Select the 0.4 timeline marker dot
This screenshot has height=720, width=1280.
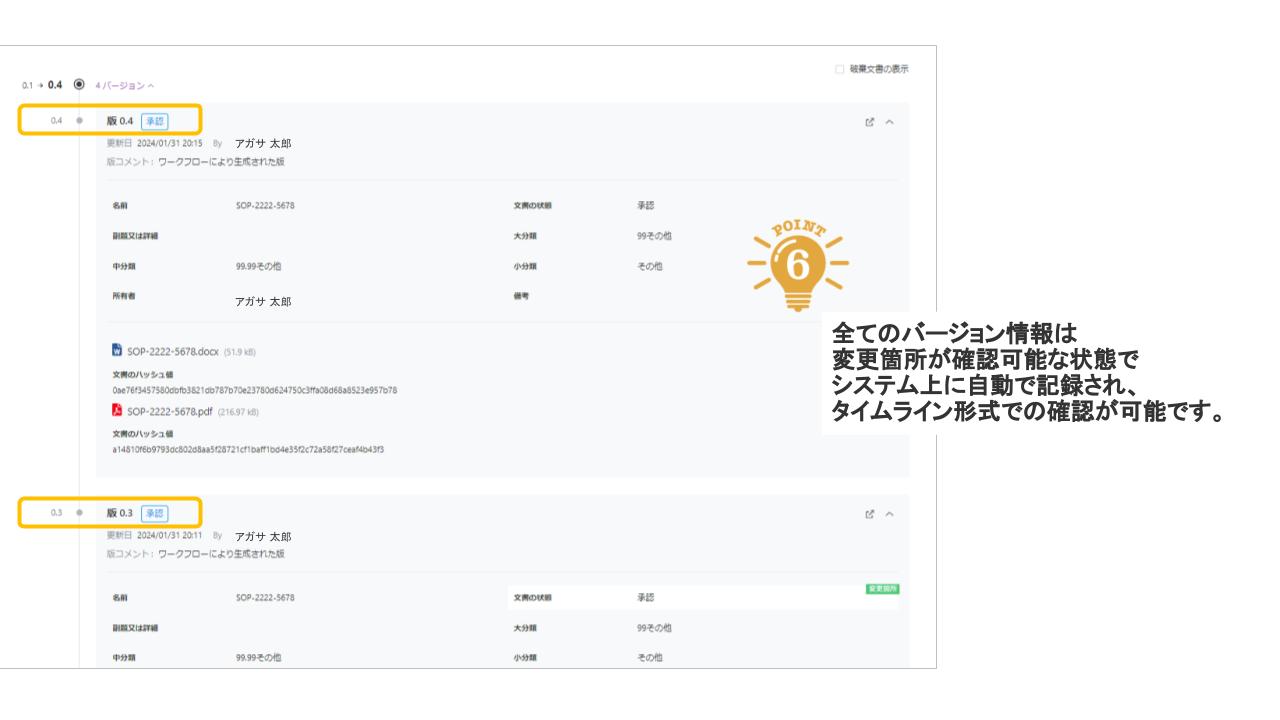79,121
